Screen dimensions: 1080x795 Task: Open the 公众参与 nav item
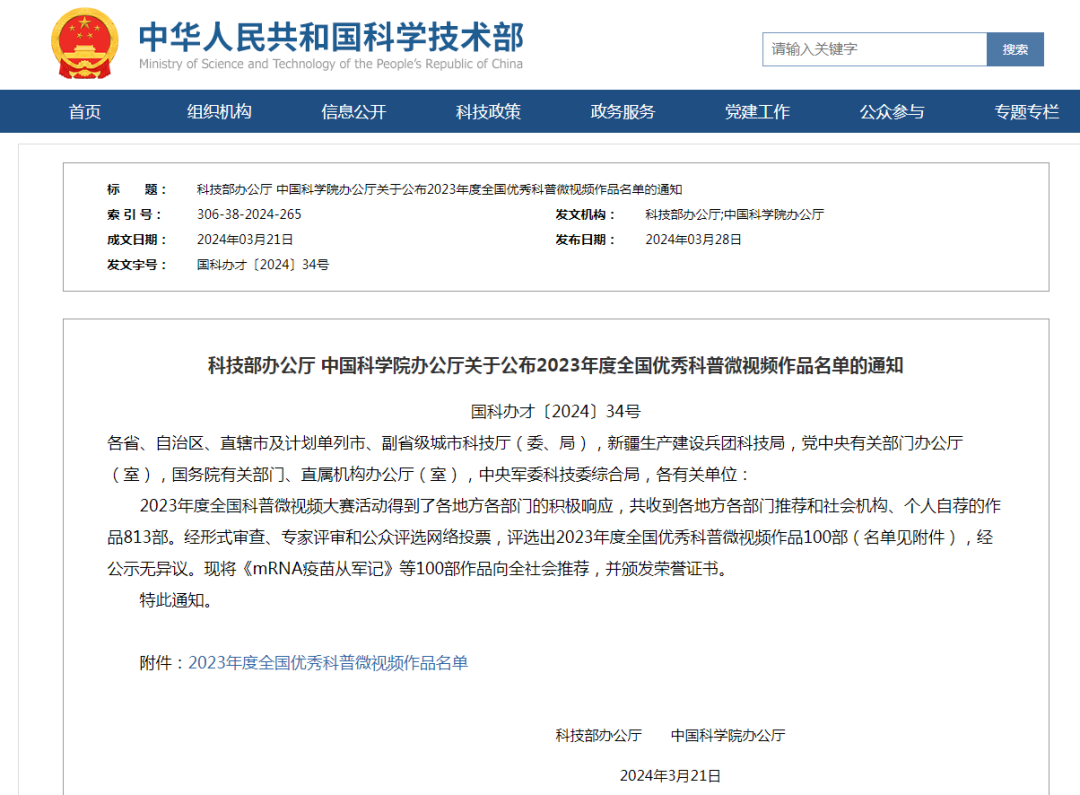click(x=891, y=112)
